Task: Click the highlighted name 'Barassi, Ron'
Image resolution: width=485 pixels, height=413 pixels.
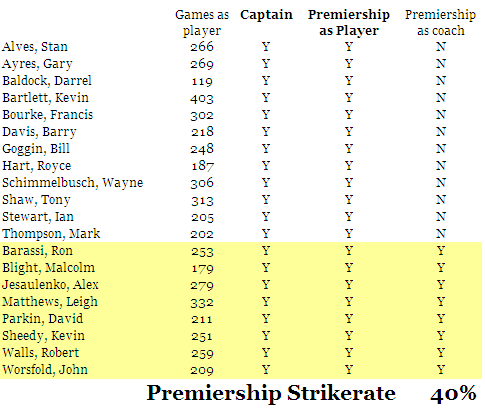Action: 37,251
